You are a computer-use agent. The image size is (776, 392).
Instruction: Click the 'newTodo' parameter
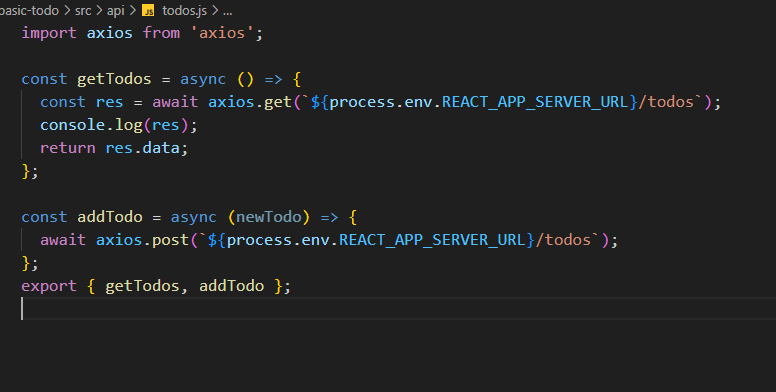click(x=268, y=217)
